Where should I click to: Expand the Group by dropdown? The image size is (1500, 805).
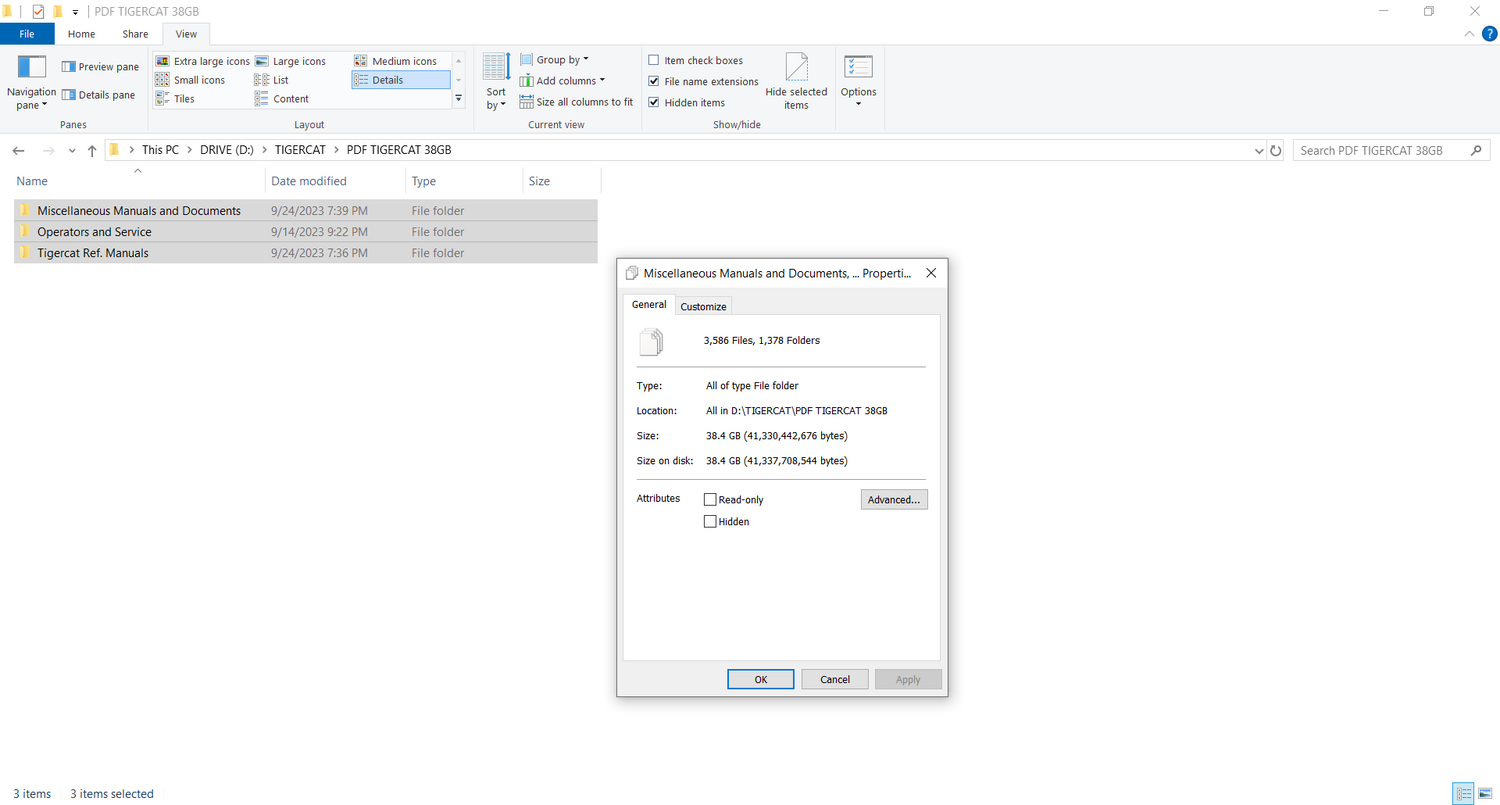(x=555, y=60)
